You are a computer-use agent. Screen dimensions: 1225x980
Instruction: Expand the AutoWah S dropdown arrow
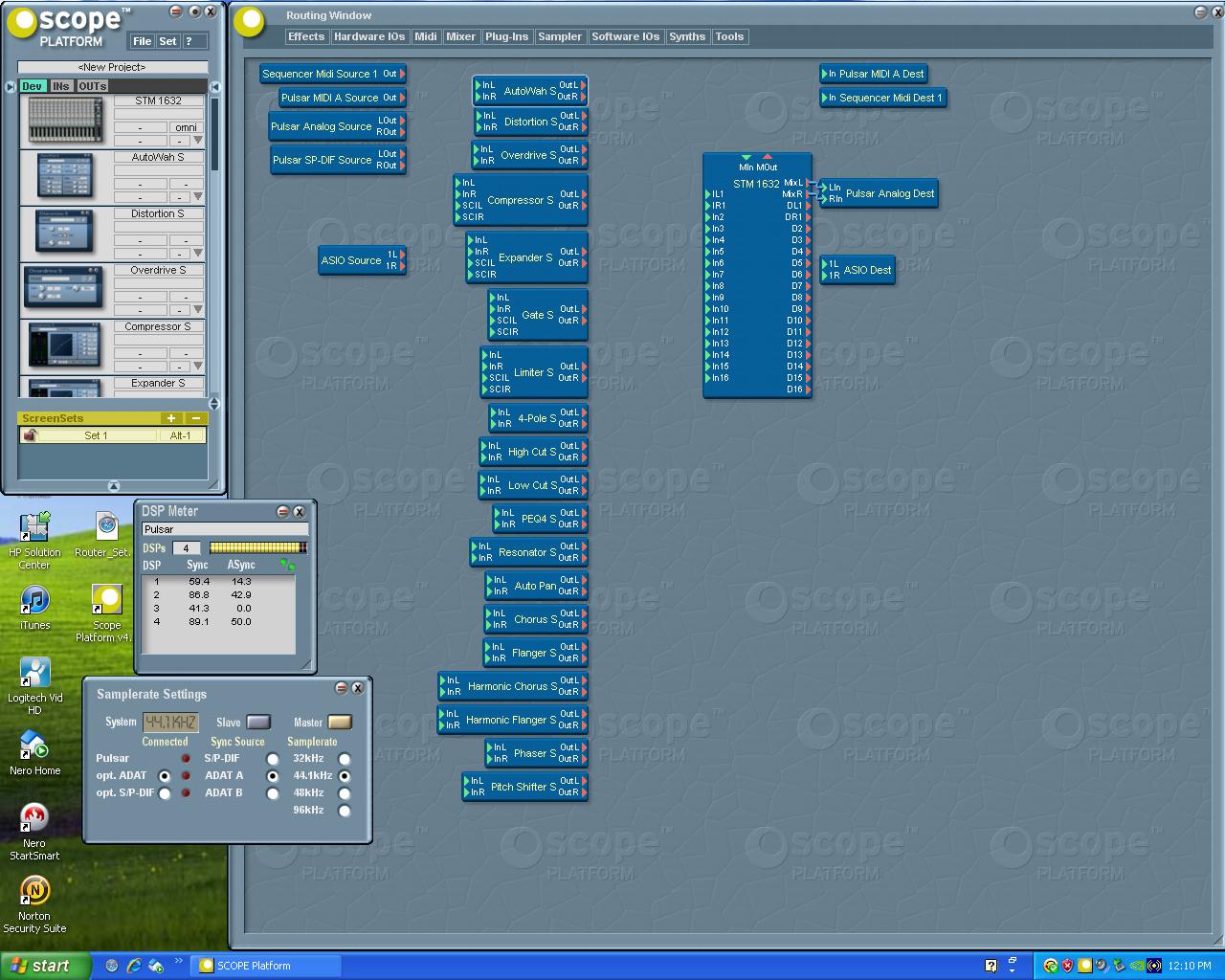198,196
